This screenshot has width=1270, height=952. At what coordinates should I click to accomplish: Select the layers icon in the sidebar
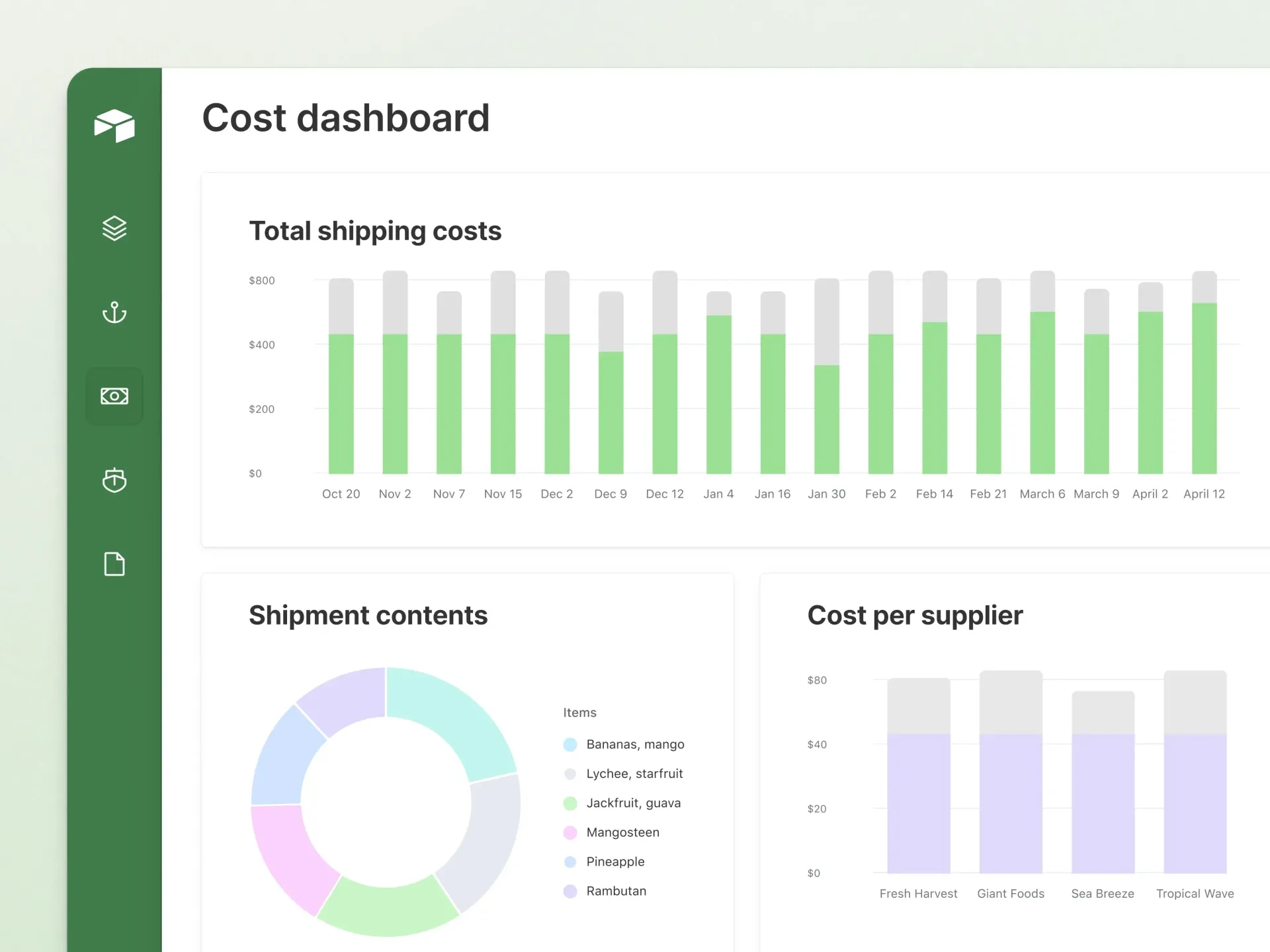tap(114, 228)
